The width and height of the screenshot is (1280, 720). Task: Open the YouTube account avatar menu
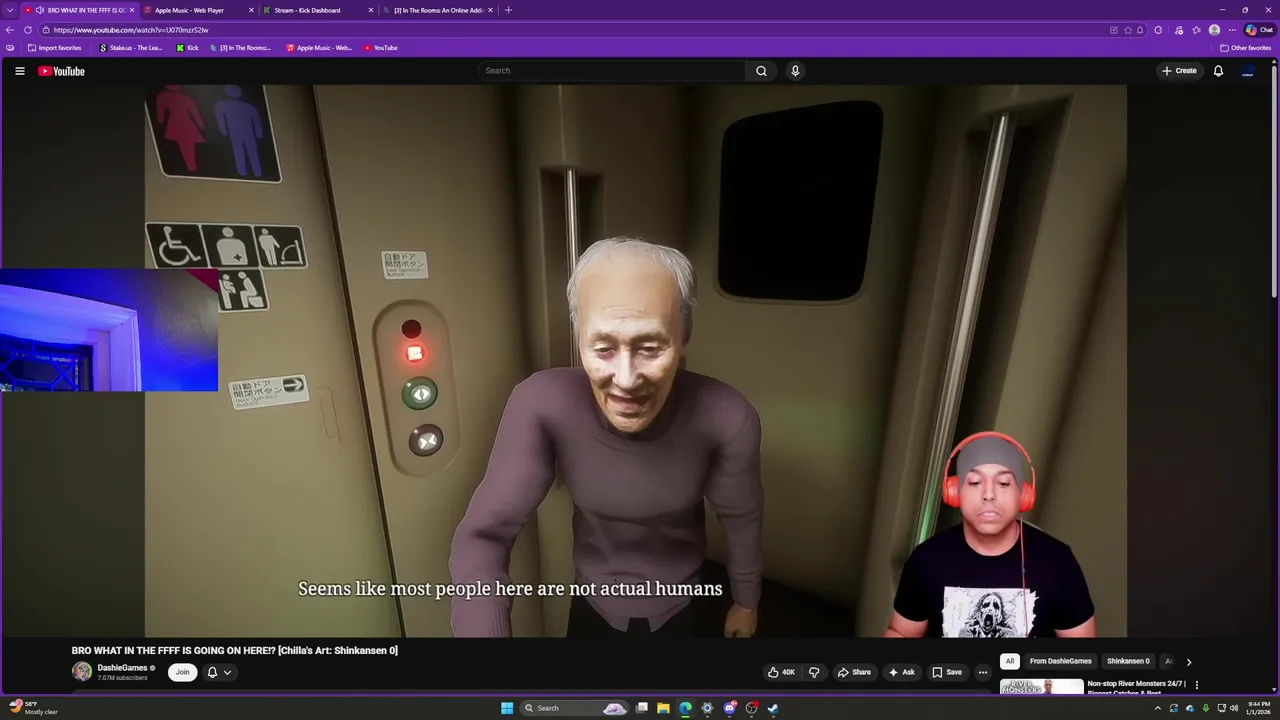click(1248, 71)
